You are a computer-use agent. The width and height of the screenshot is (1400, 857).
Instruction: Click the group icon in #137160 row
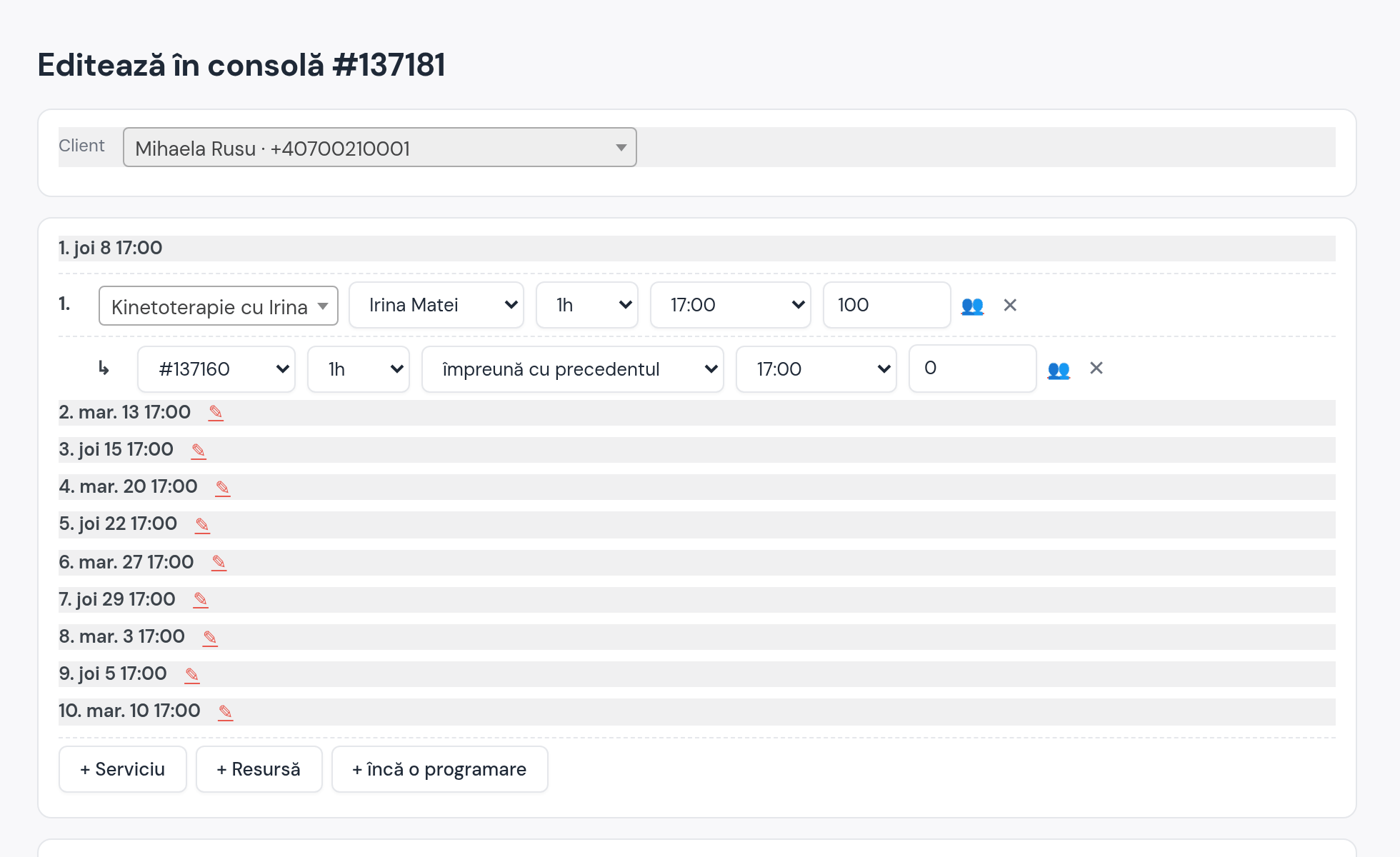[x=1059, y=369]
